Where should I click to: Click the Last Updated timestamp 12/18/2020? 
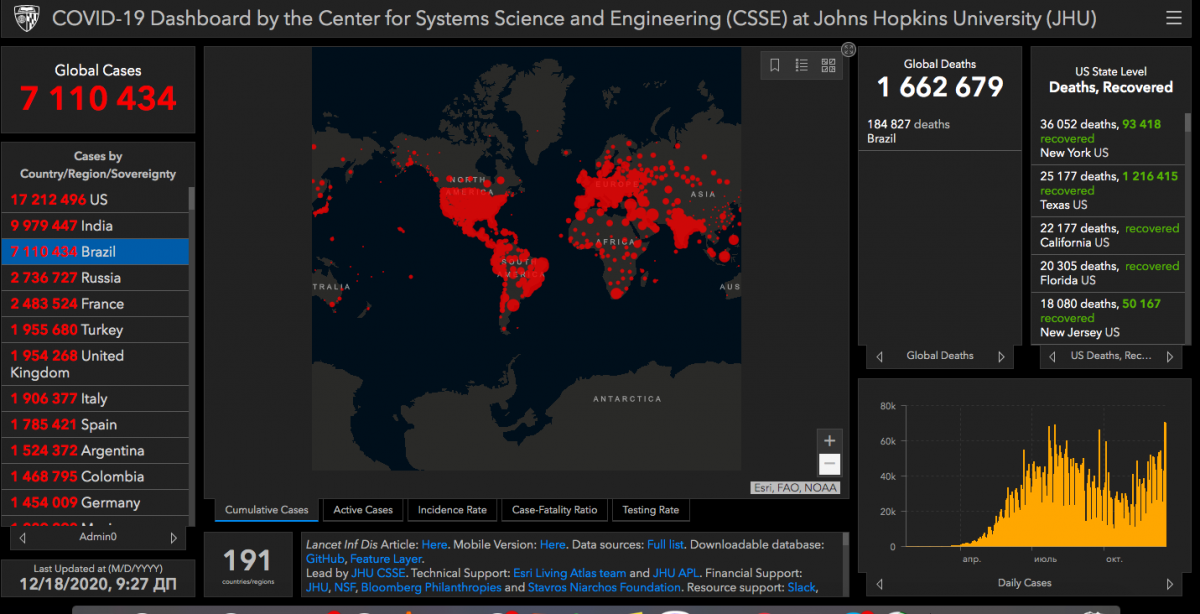(98, 585)
